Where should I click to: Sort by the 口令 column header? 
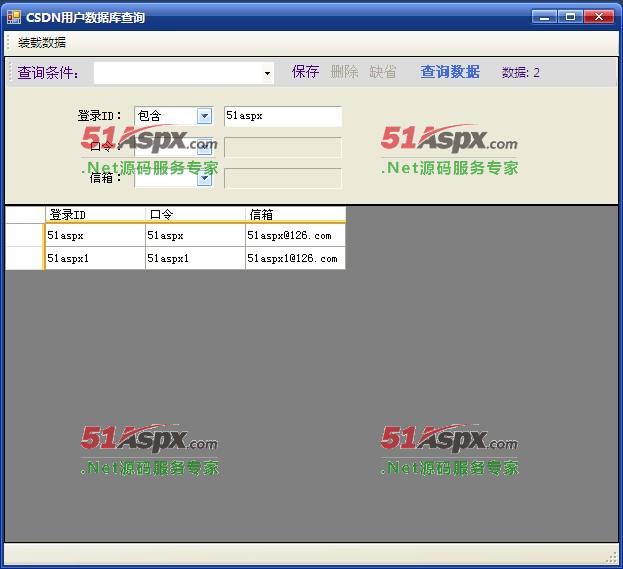pos(195,215)
